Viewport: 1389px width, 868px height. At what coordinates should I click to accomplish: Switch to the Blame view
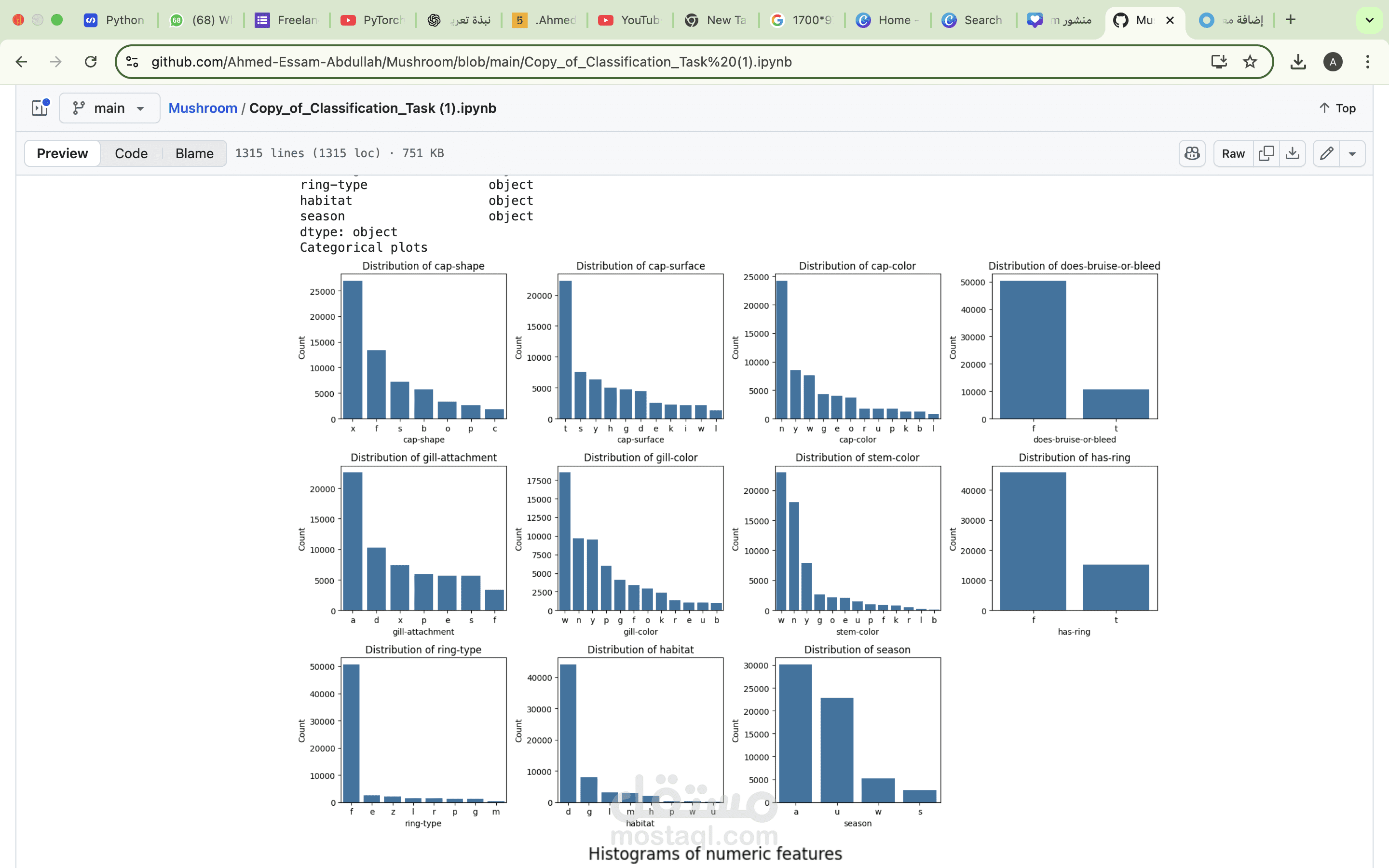[x=194, y=153]
